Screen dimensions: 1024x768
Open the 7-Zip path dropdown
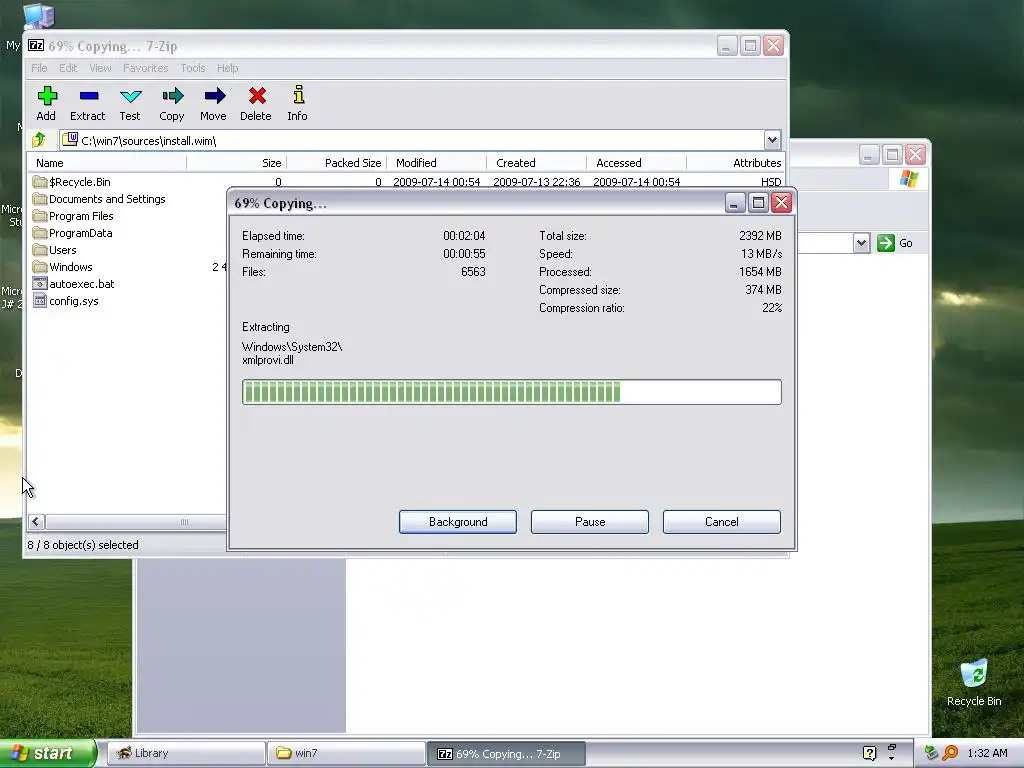[x=772, y=140]
